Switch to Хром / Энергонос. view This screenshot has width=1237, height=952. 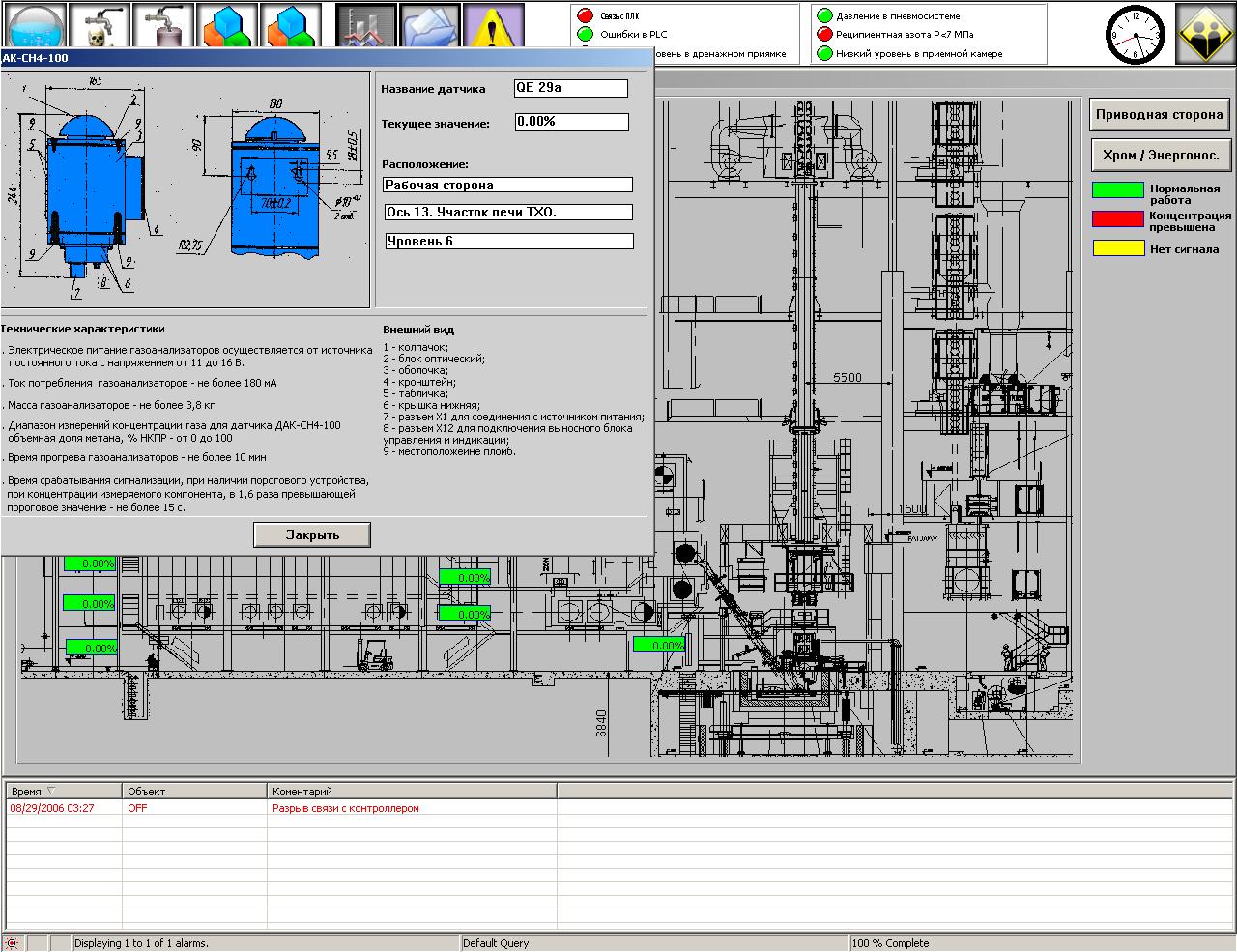(x=1159, y=155)
